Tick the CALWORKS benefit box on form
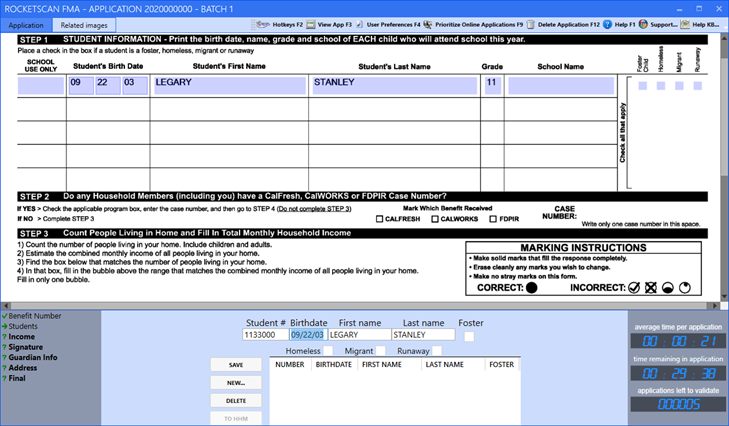729x426 pixels. pos(435,219)
